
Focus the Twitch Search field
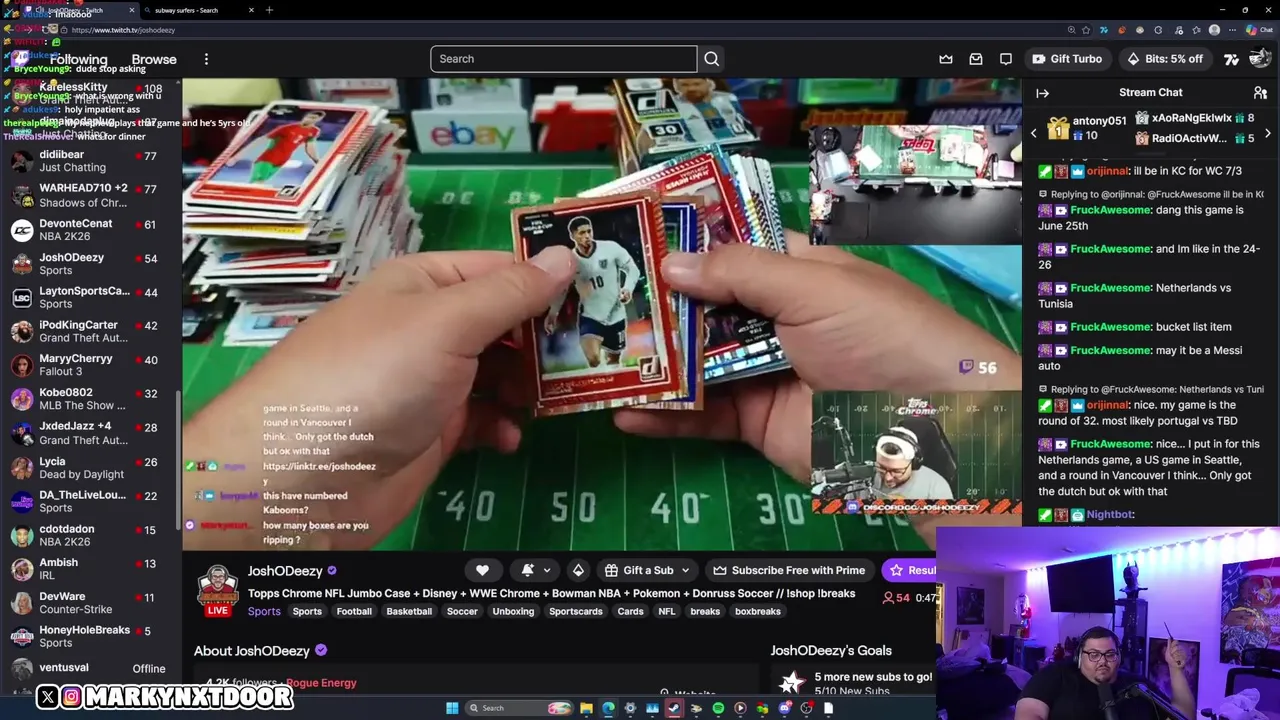click(563, 59)
